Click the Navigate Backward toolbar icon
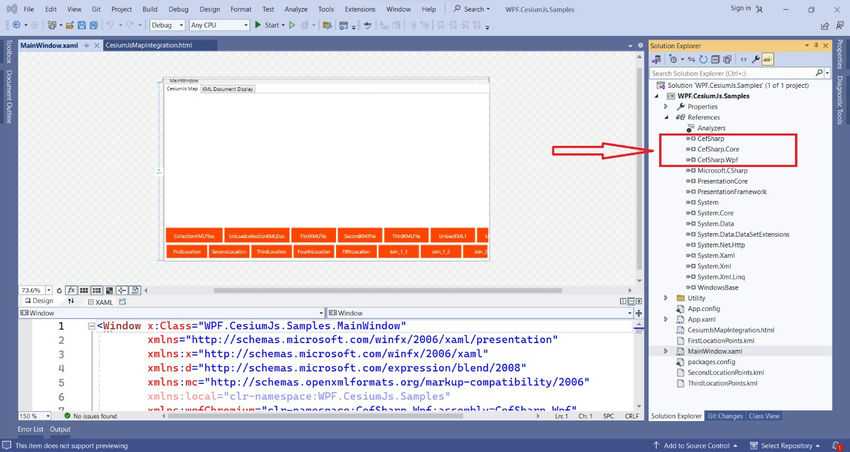Image resolution: width=850 pixels, height=452 pixels. coord(16,25)
